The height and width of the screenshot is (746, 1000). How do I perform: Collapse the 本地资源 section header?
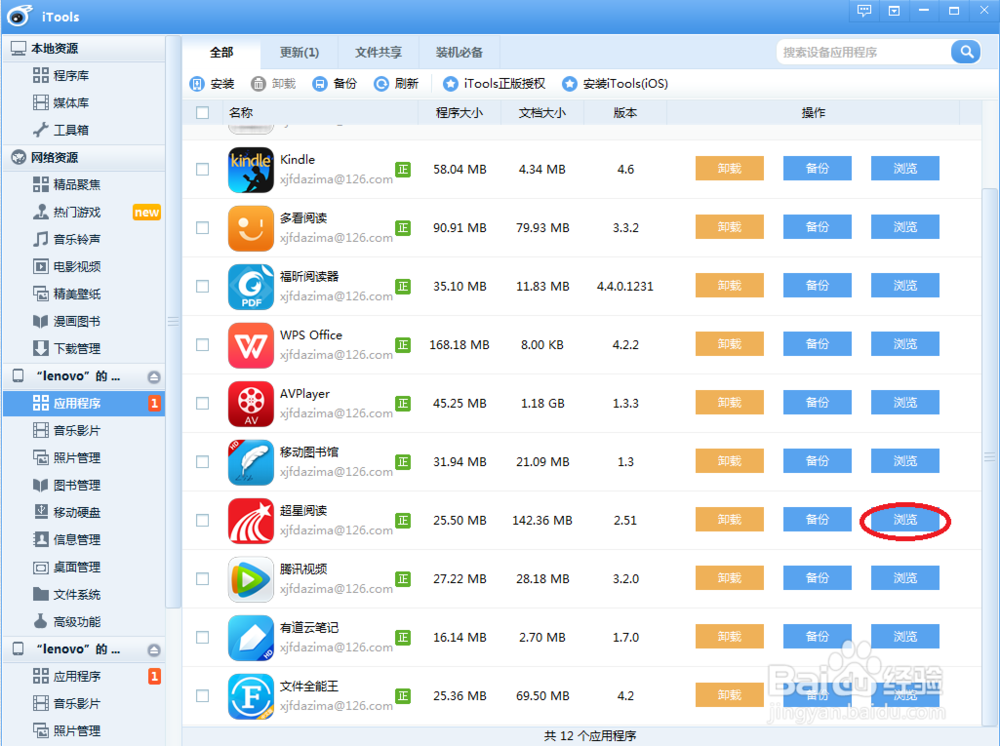84,48
